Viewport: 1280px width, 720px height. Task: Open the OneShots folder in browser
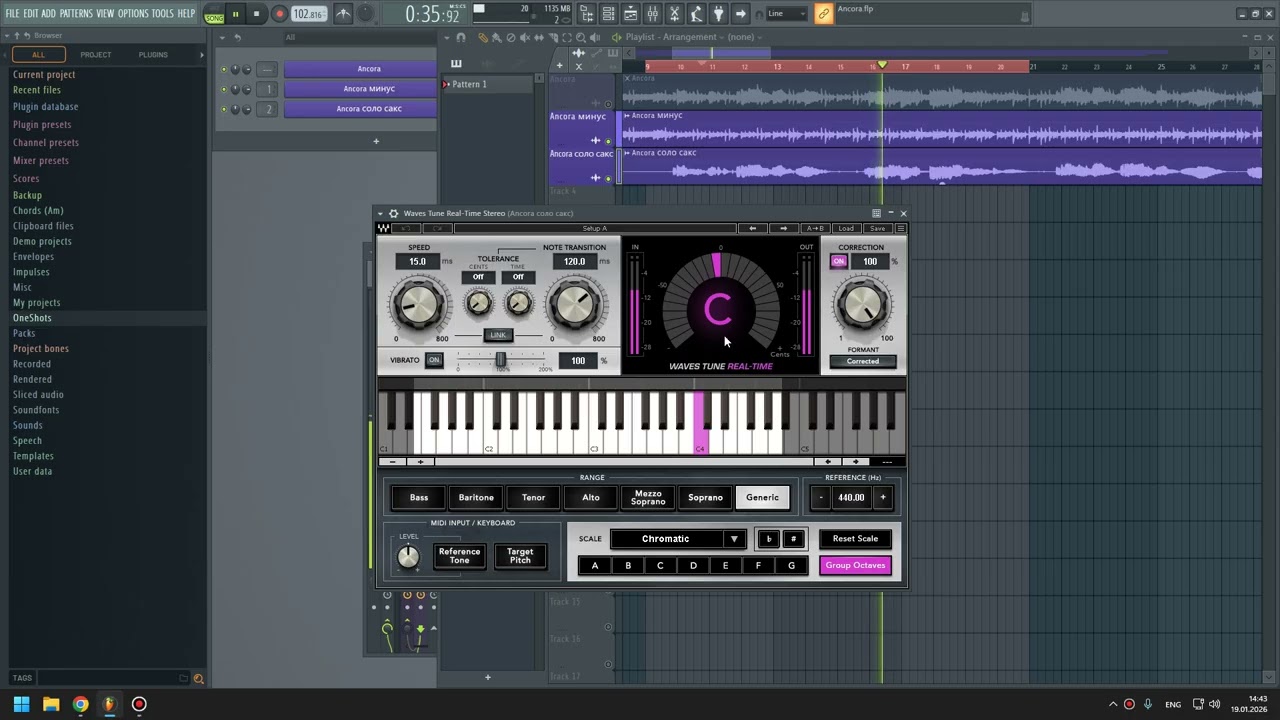(32, 318)
